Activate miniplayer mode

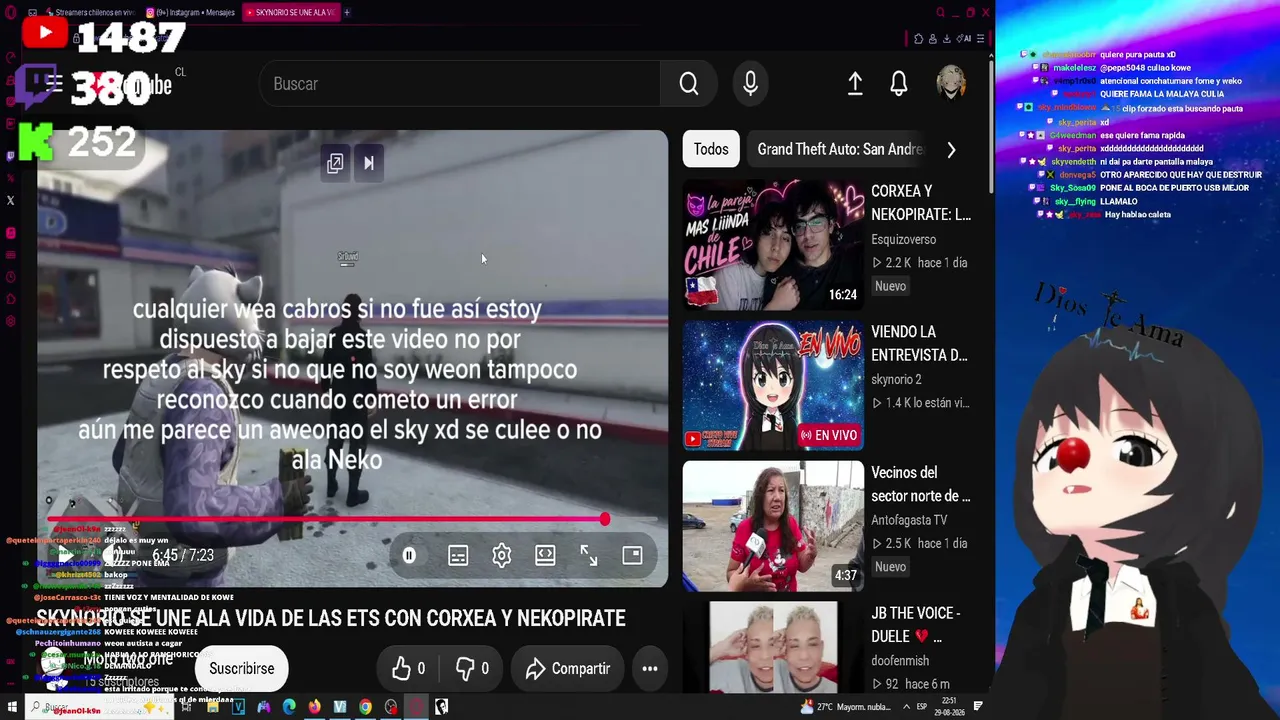[x=632, y=555]
